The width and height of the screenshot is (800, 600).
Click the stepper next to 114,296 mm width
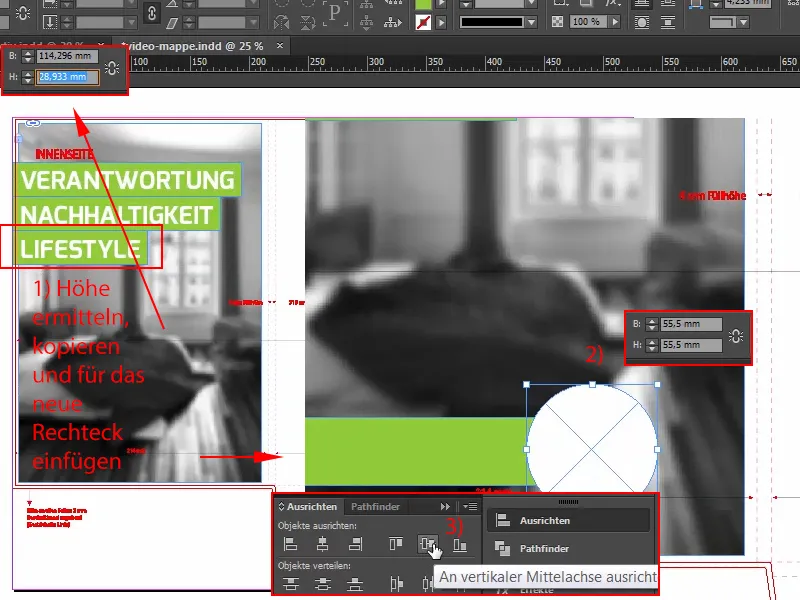28,56
